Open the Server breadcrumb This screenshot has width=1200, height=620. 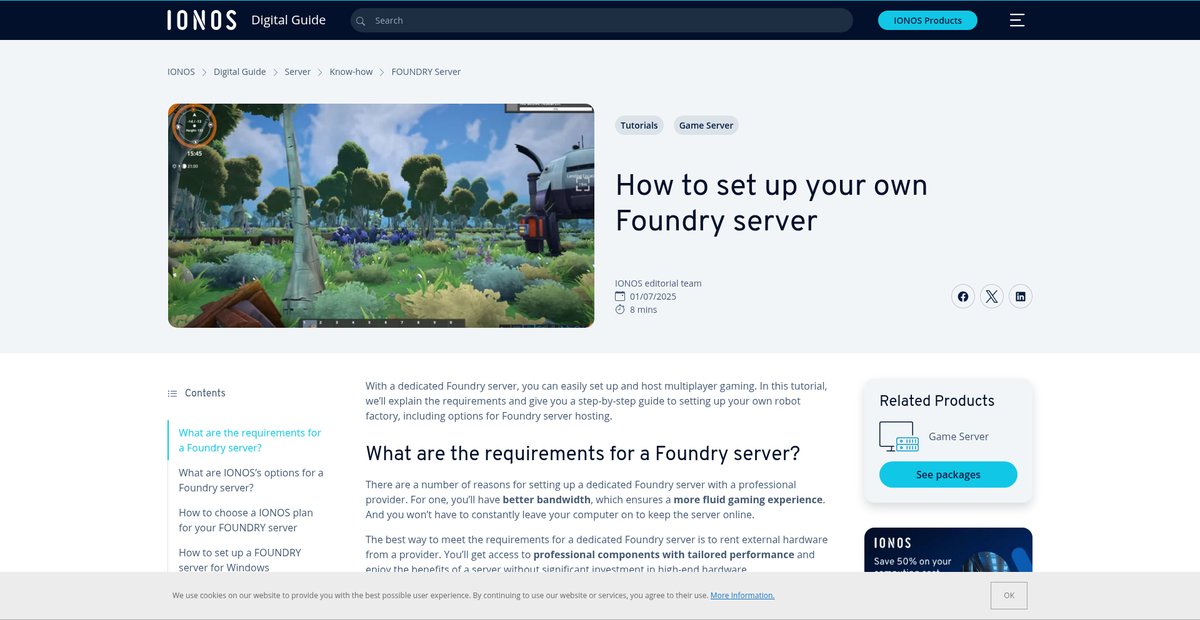pos(298,72)
